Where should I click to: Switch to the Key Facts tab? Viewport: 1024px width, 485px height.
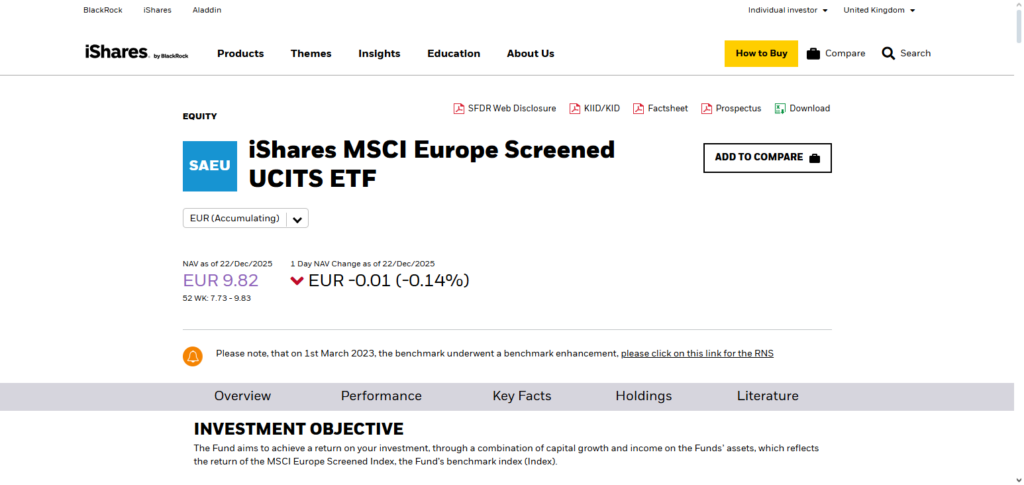(x=522, y=396)
